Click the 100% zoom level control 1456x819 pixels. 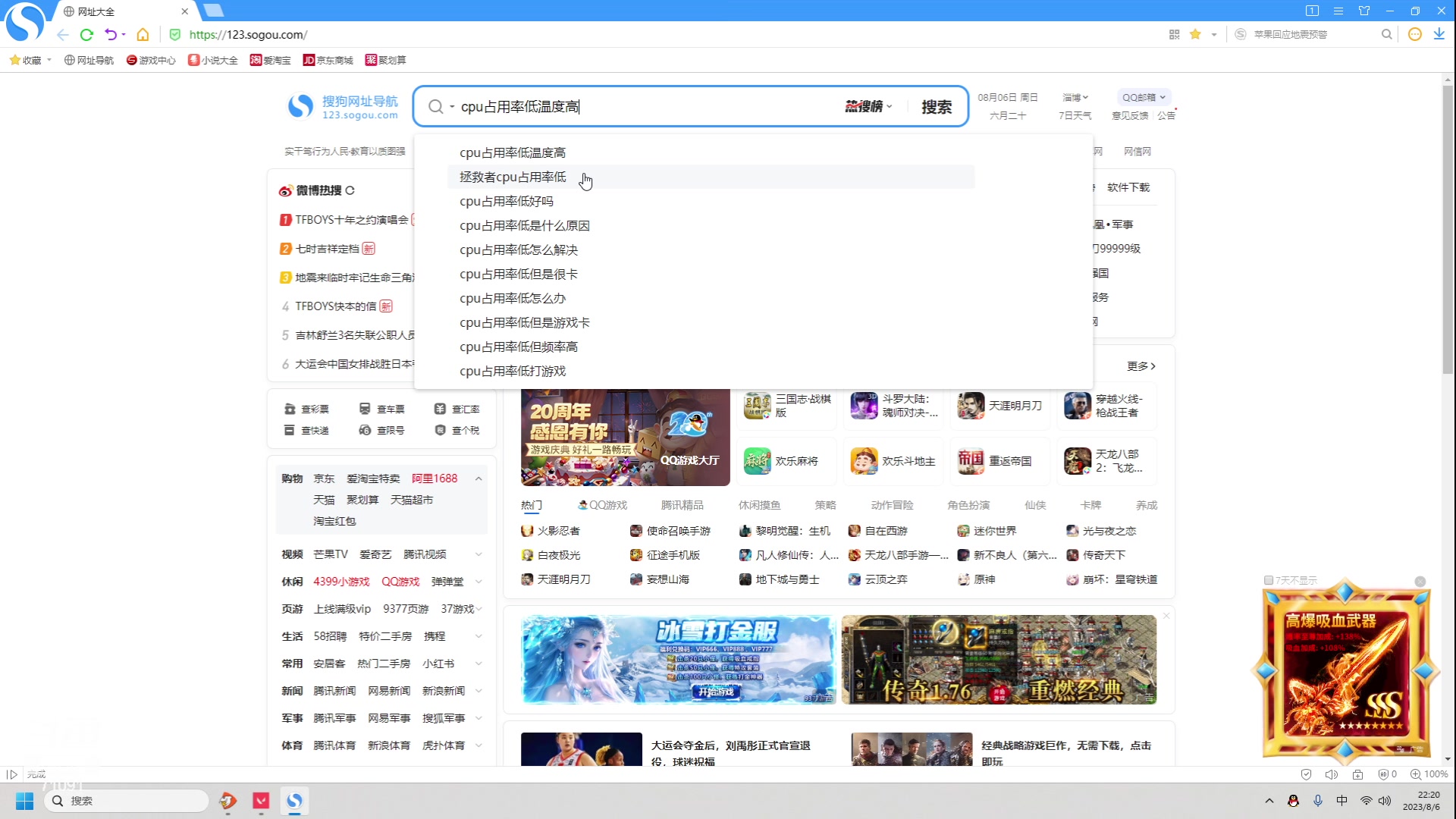[1429, 774]
